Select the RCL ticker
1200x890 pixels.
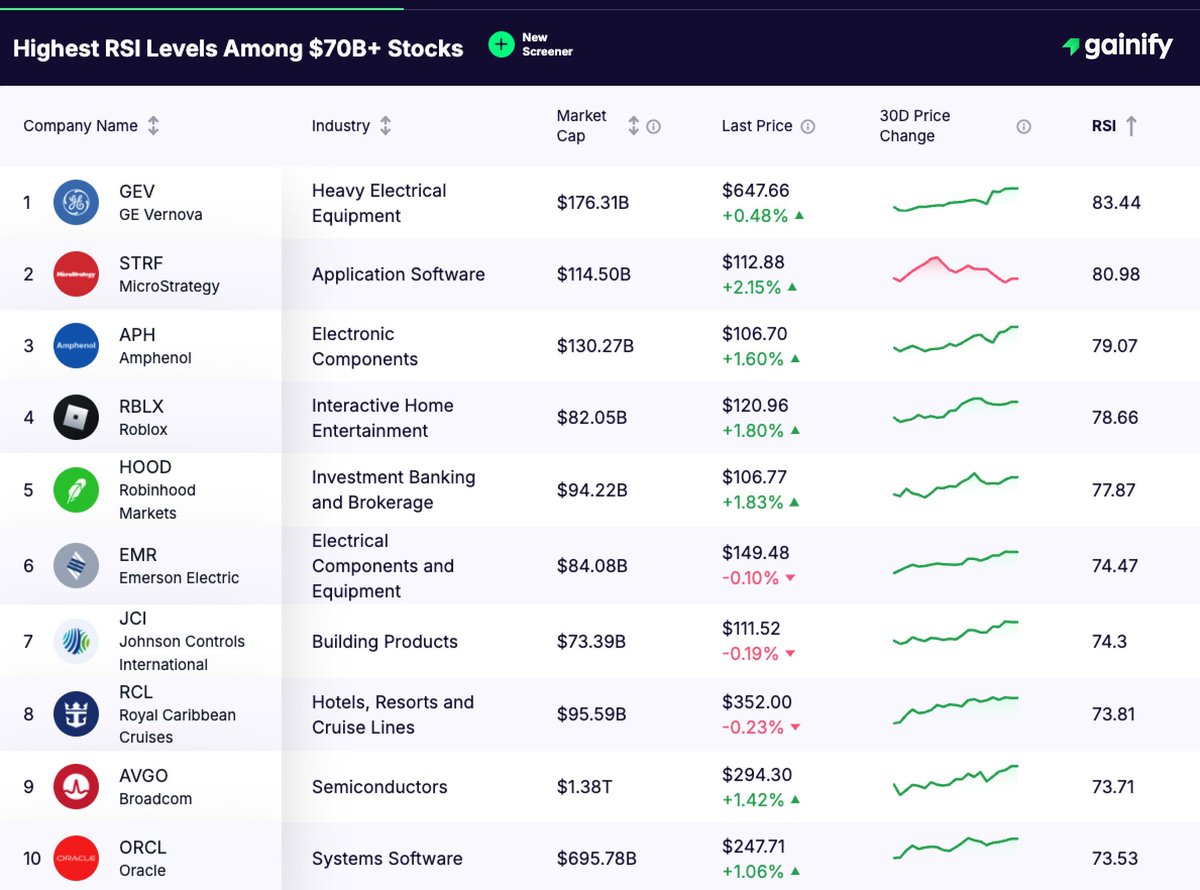tap(135, 691)
